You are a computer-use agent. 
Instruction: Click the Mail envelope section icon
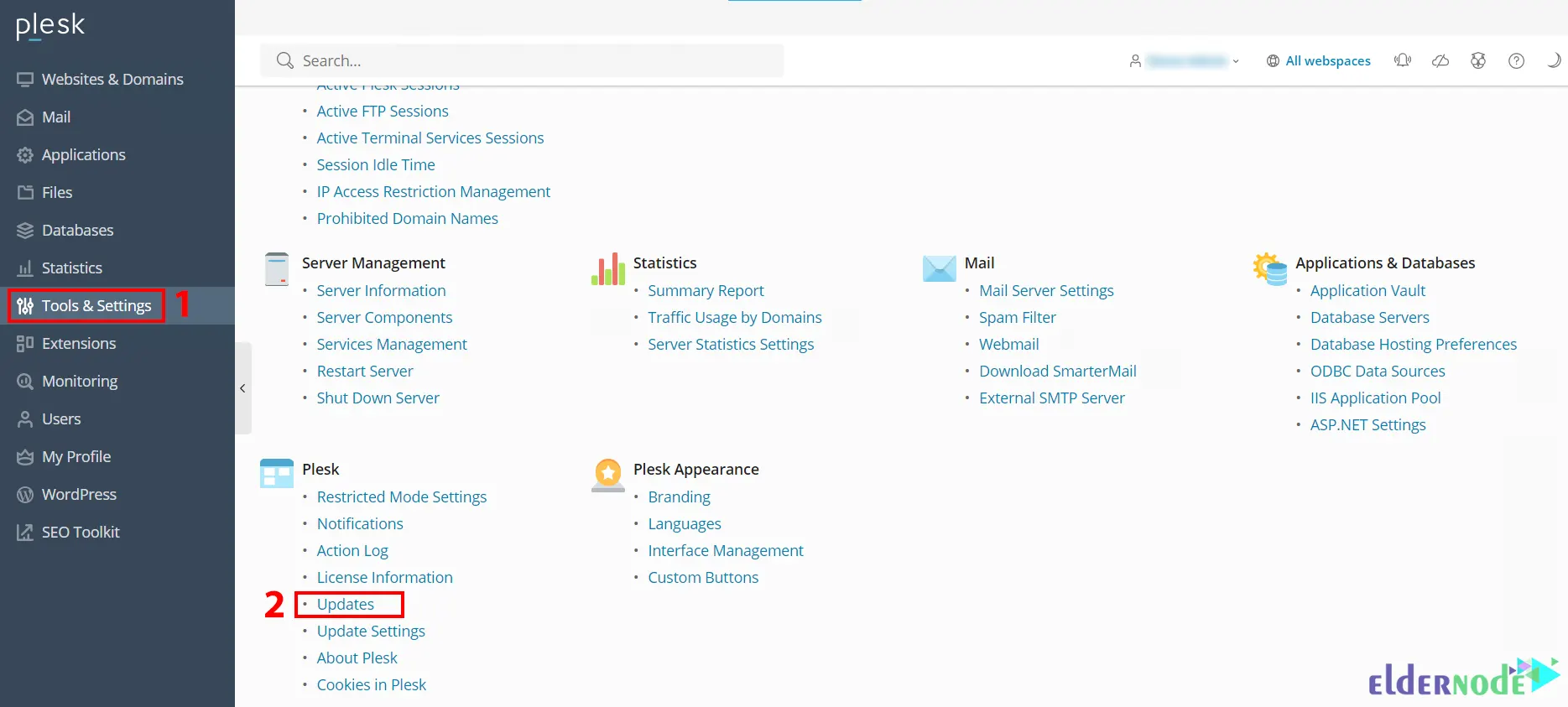click(939, 269)
